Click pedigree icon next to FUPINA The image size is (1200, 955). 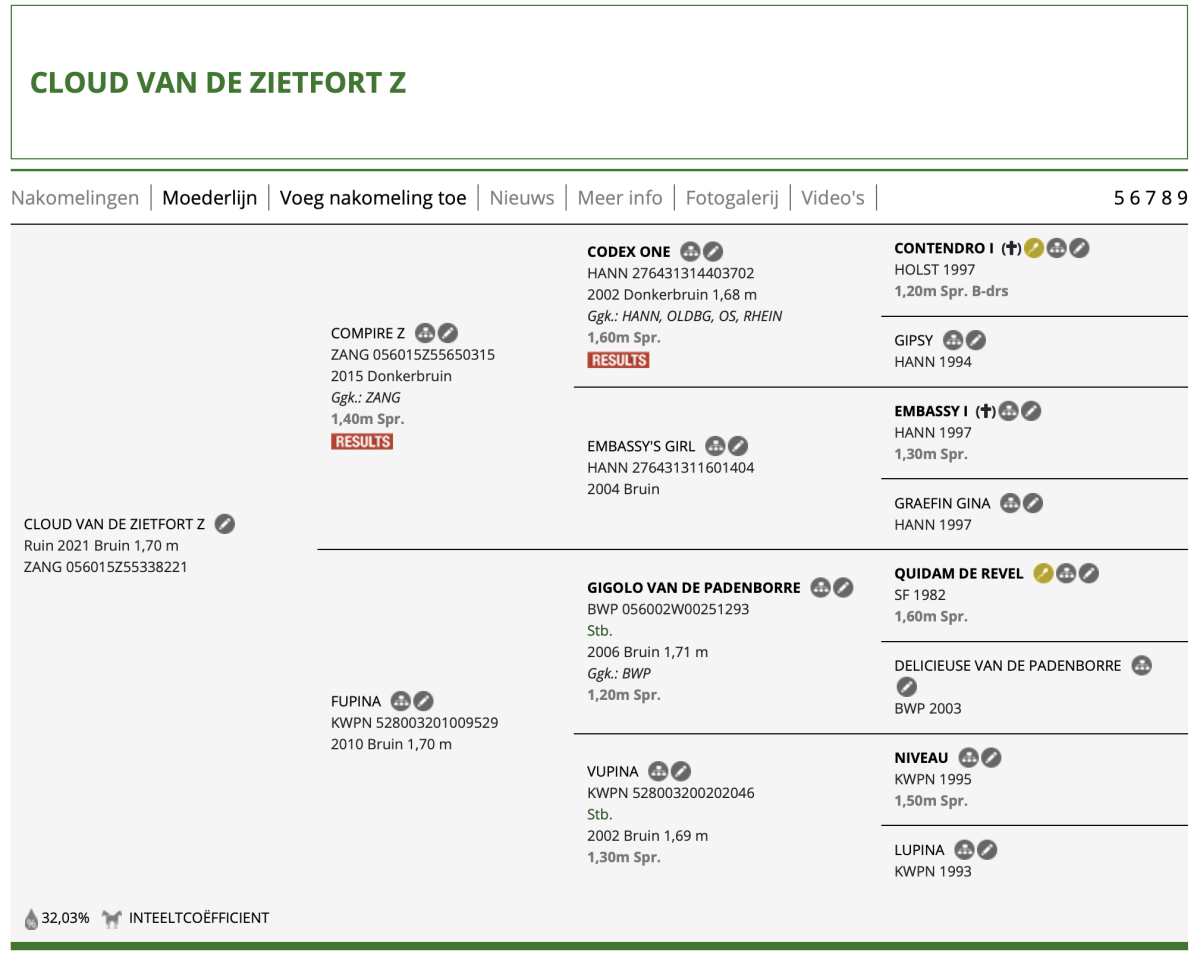point(401,701)
